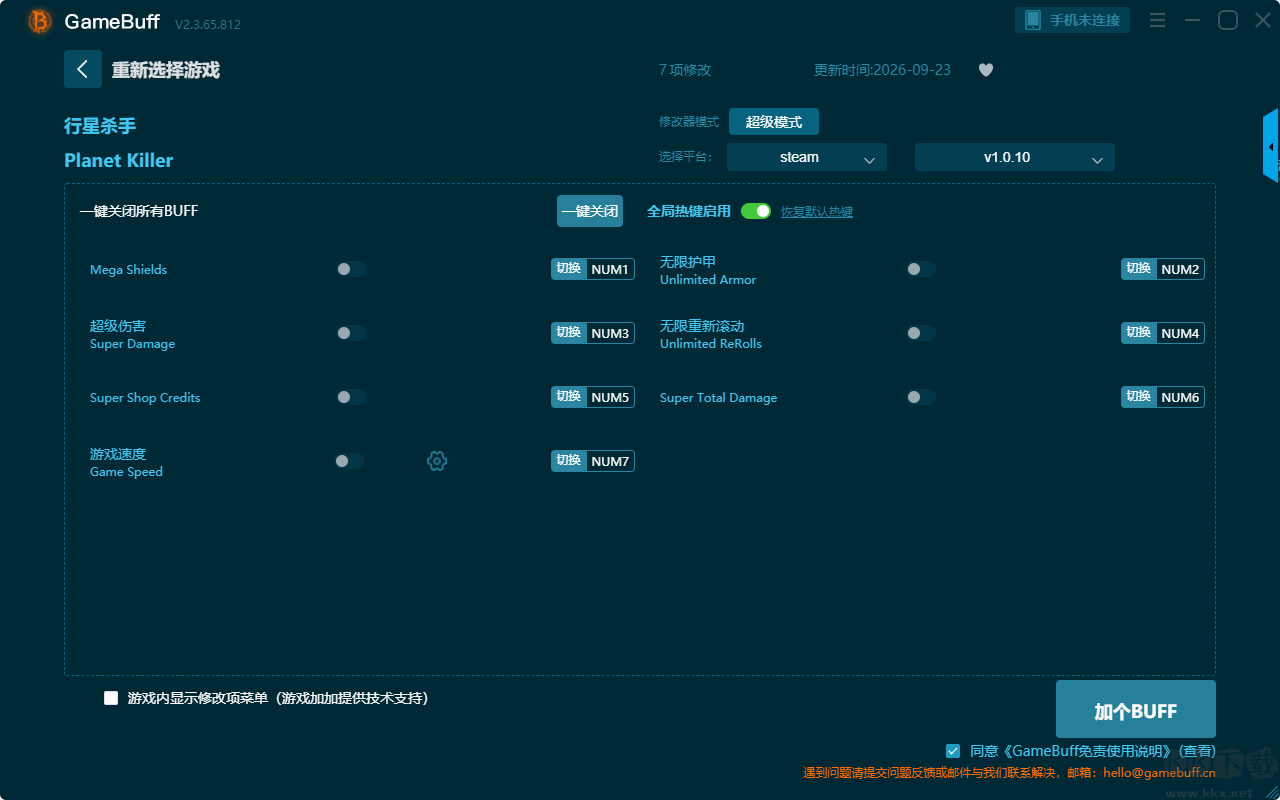Open Game Speed gear settings

[x=437, y=461]
